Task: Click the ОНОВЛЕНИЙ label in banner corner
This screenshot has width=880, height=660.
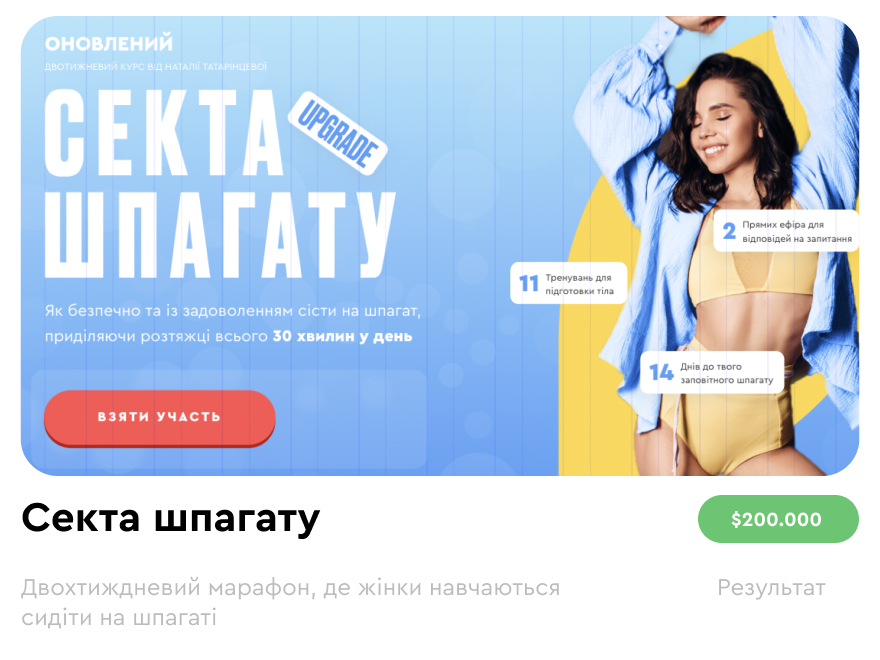Action: pyautogui.click(x=109, y=43)
